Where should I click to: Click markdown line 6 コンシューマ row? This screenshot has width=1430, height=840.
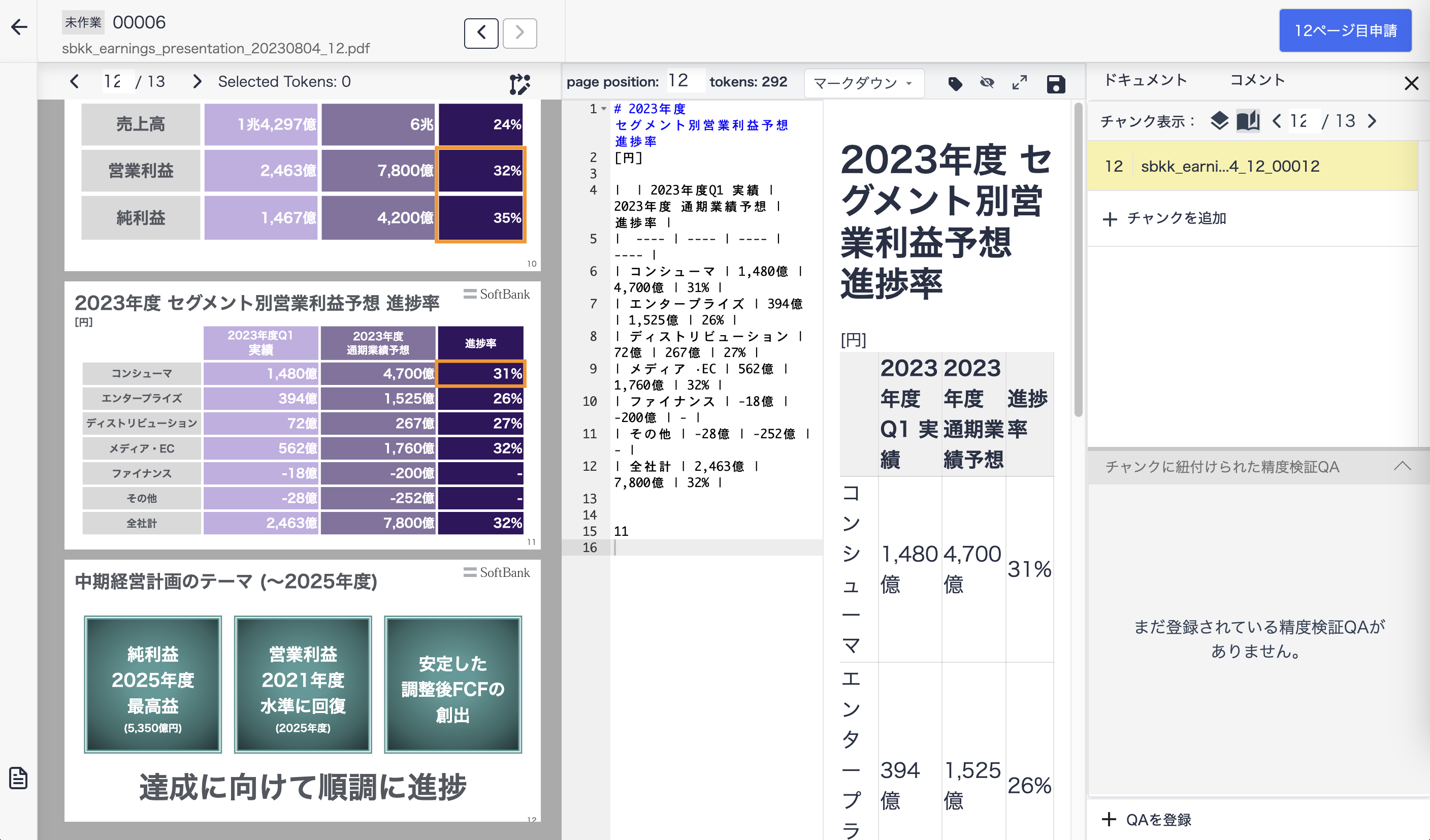pos(709,279)
